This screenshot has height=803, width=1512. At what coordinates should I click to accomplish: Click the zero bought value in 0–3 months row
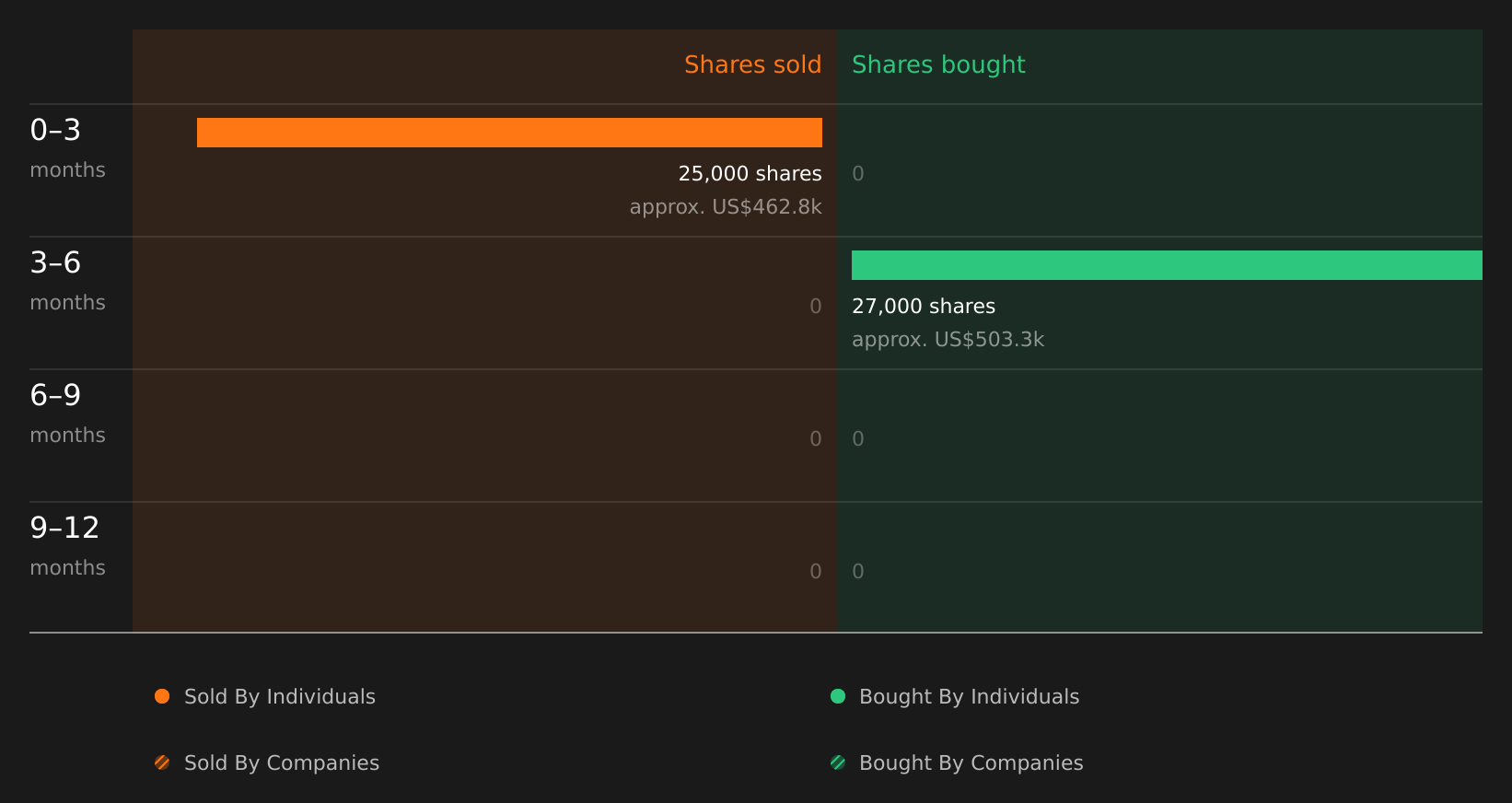[858, 173]
